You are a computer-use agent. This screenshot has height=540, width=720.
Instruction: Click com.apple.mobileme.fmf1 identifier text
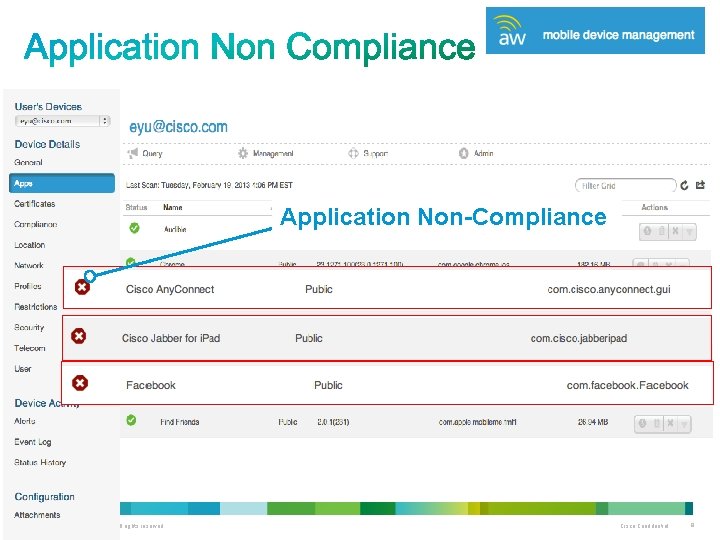(478, 422)
